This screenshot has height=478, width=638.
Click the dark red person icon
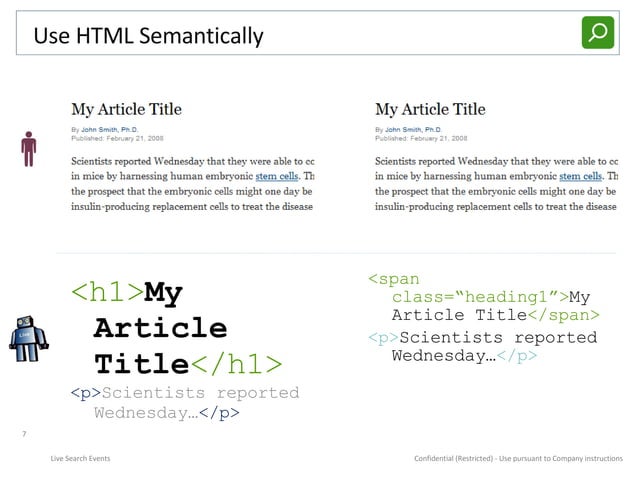point(29,148)
